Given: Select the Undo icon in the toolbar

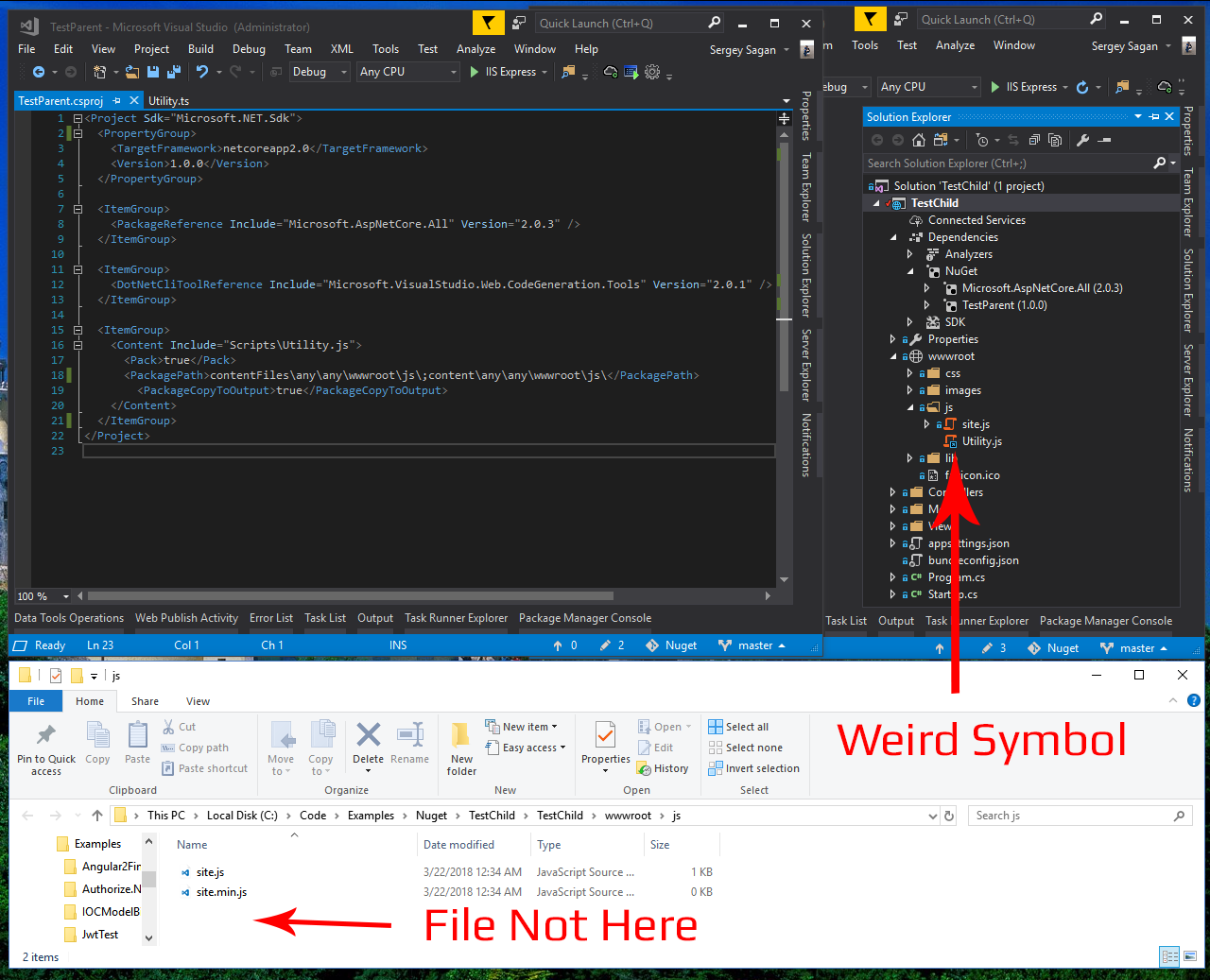Looking at the screenshot, I should pyautogui.click(x=200, y=72).
